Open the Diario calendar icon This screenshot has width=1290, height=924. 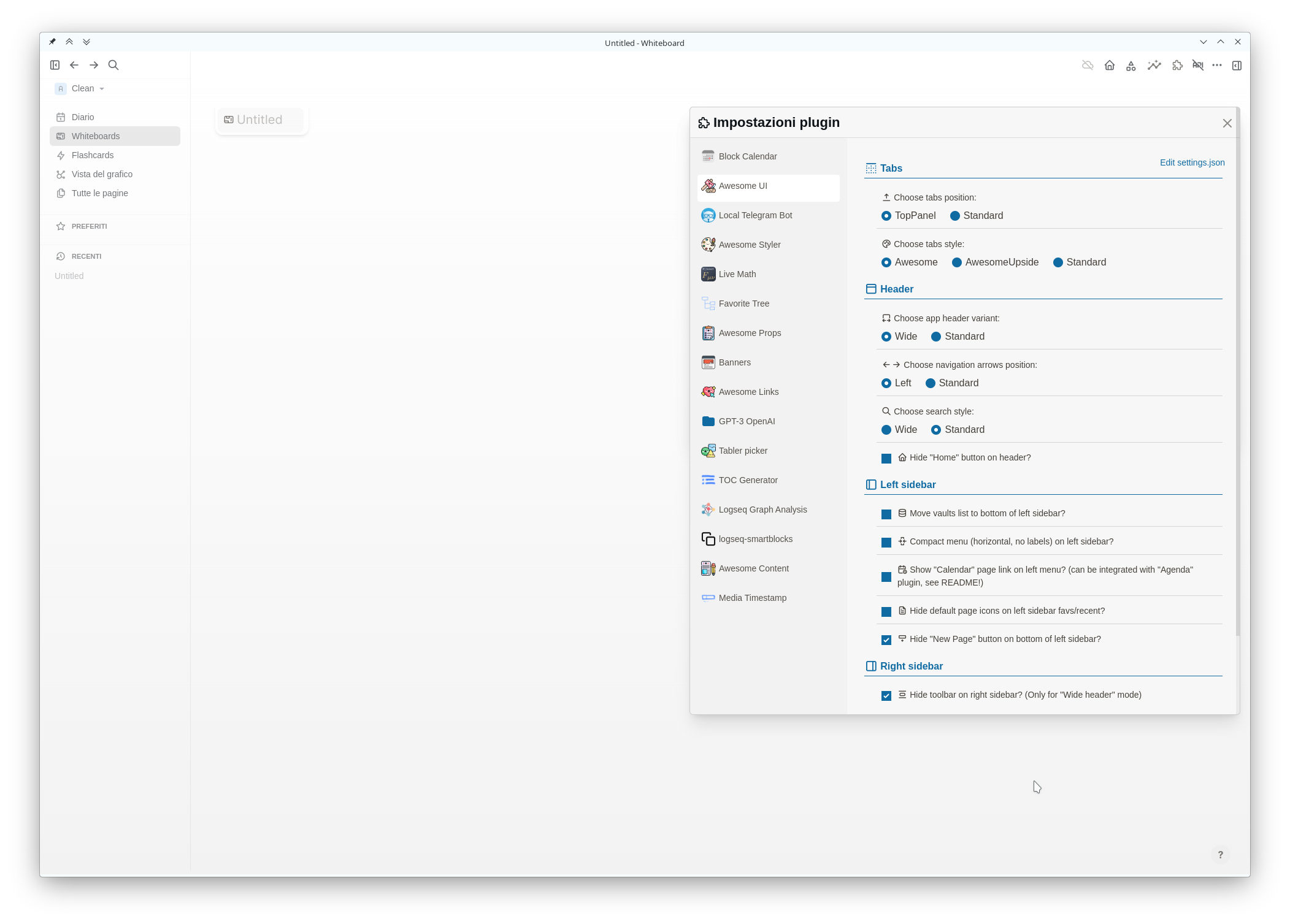coord(61,116)
